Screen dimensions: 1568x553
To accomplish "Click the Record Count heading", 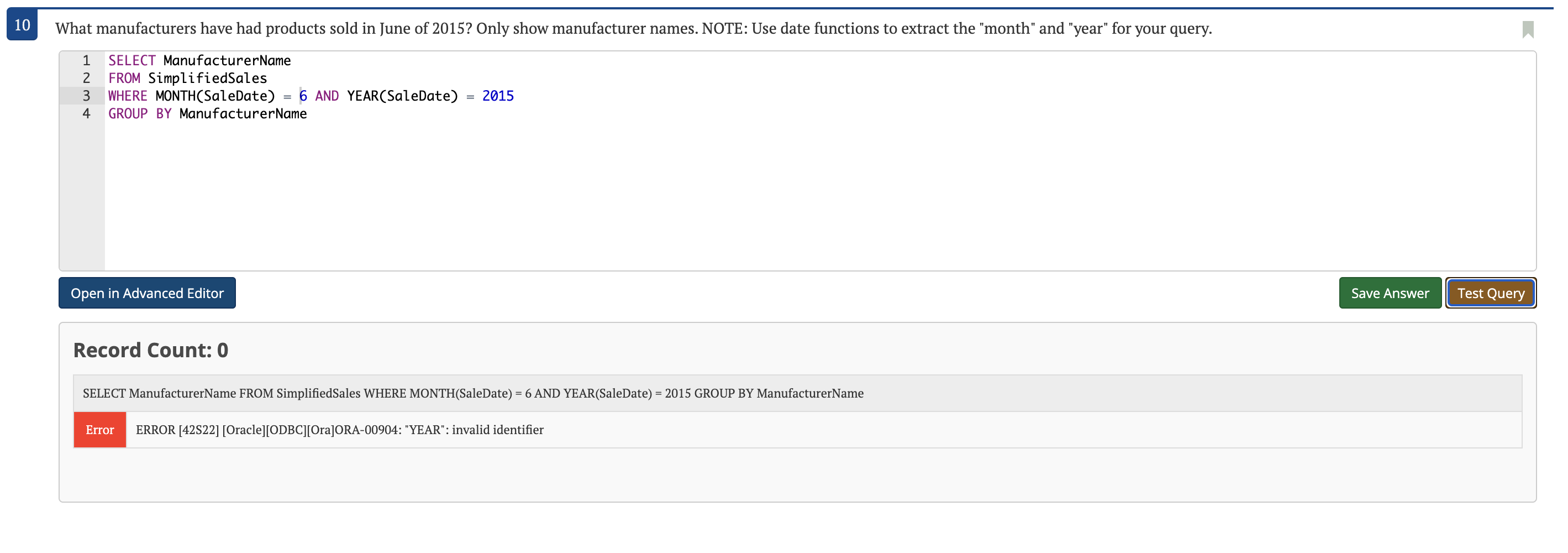I will [150, 350].
